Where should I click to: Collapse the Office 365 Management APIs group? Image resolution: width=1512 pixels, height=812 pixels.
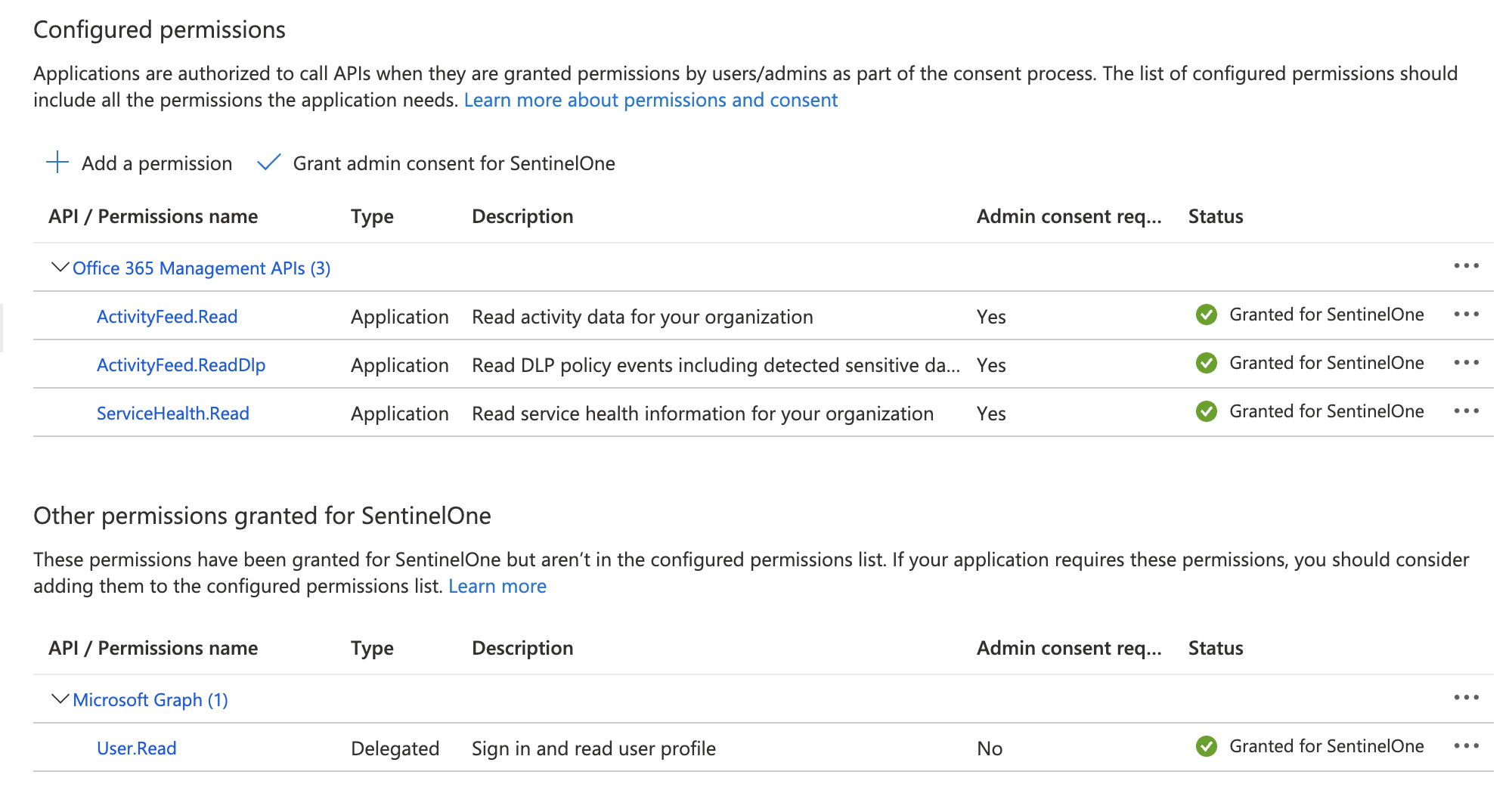[60, 267]
